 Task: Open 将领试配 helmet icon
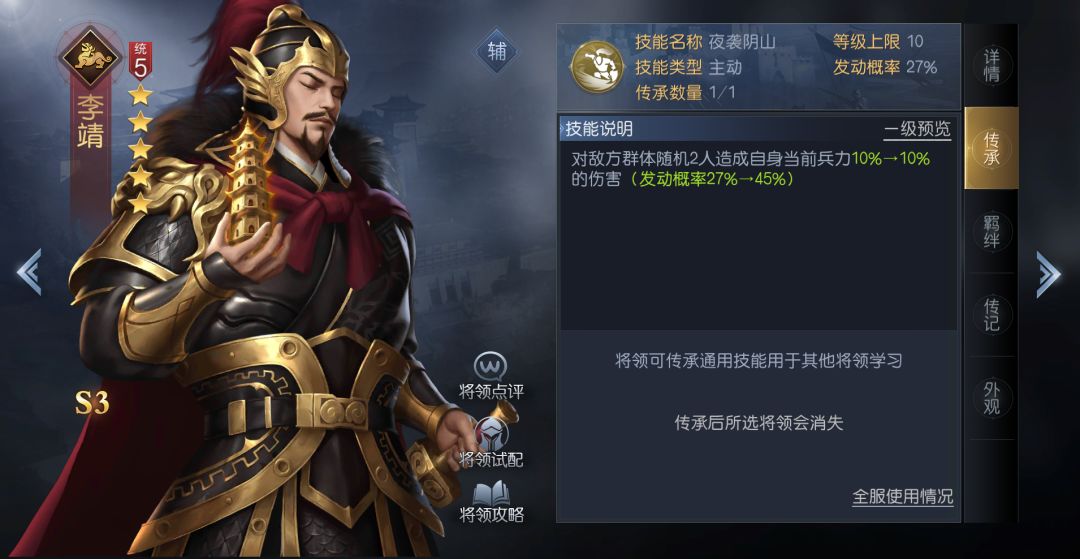point(491,434)
